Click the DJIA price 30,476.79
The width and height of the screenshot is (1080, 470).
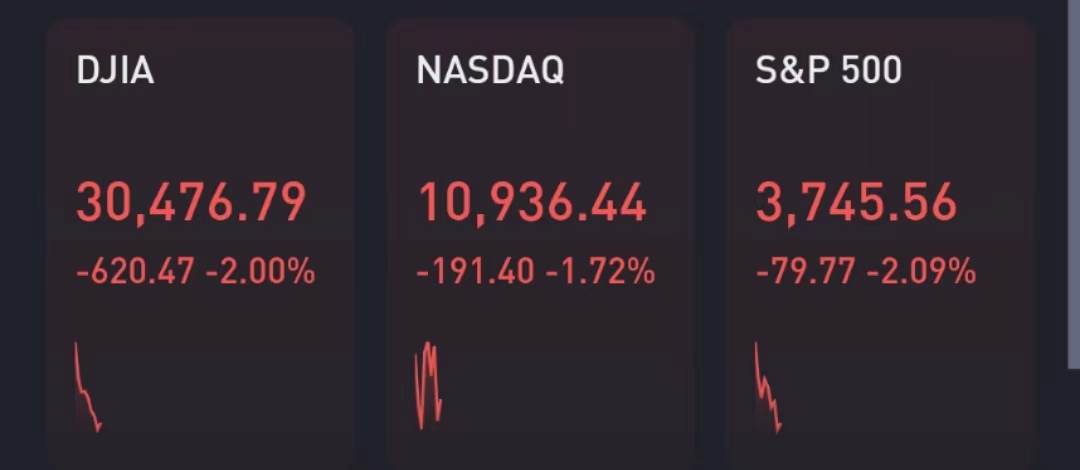[191, 203]
